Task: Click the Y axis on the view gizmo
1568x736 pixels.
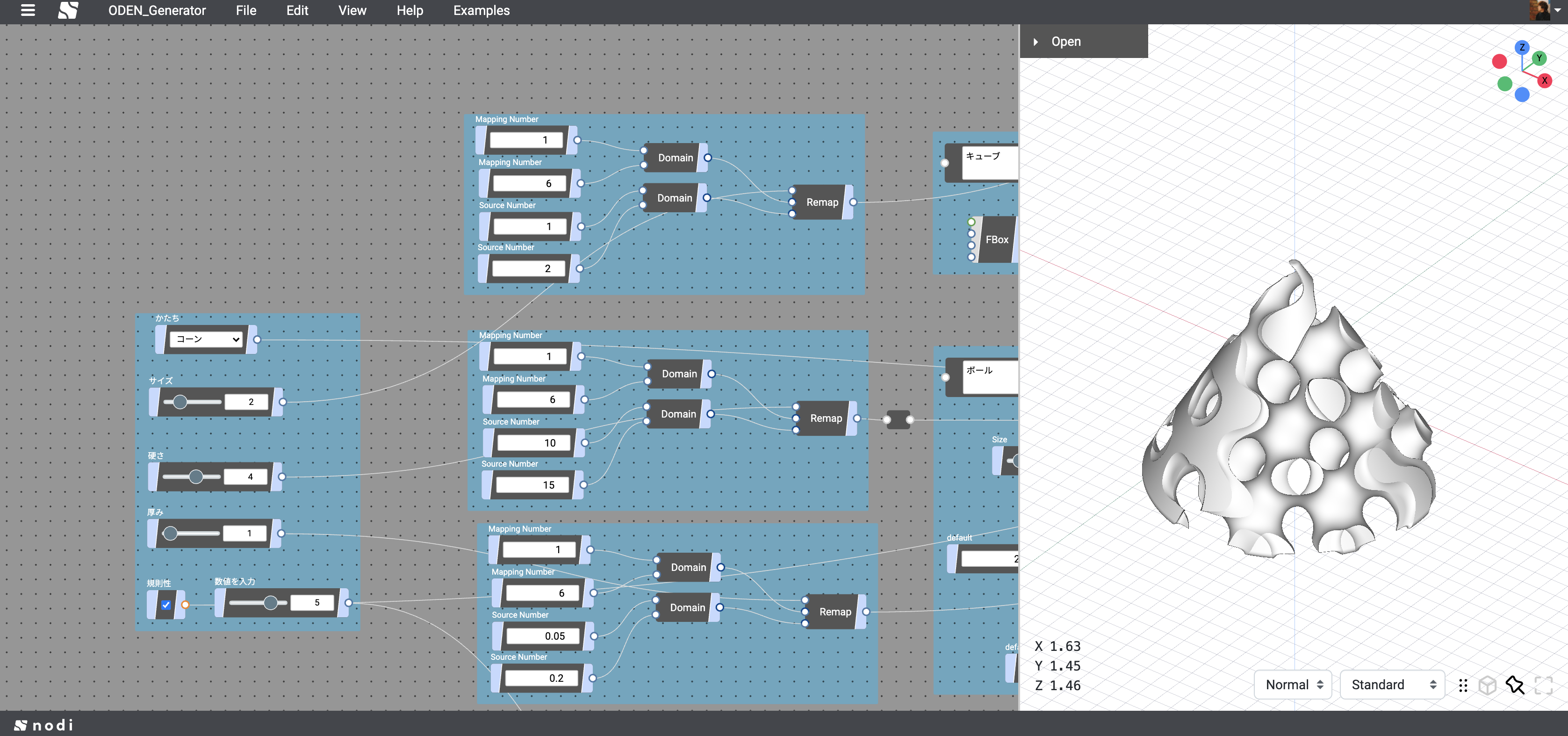Action: click(x=1539, y=58)
